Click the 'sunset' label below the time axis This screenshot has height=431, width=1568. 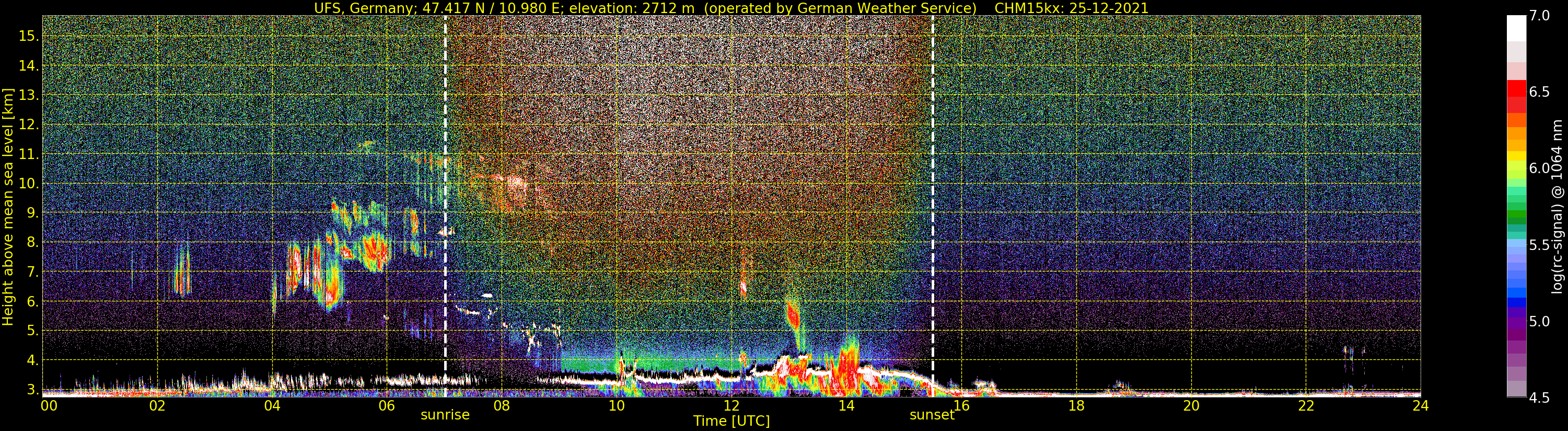932,415
